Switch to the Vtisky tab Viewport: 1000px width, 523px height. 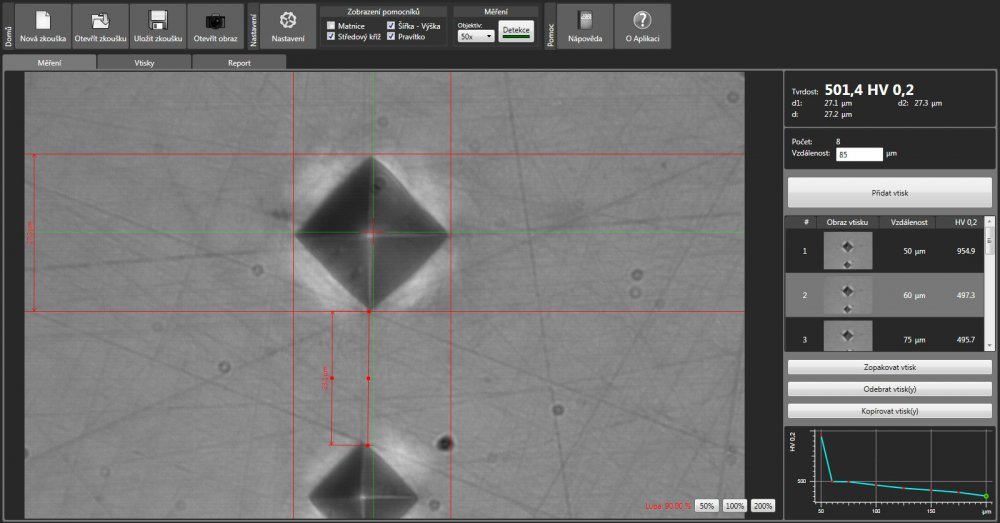143,62
